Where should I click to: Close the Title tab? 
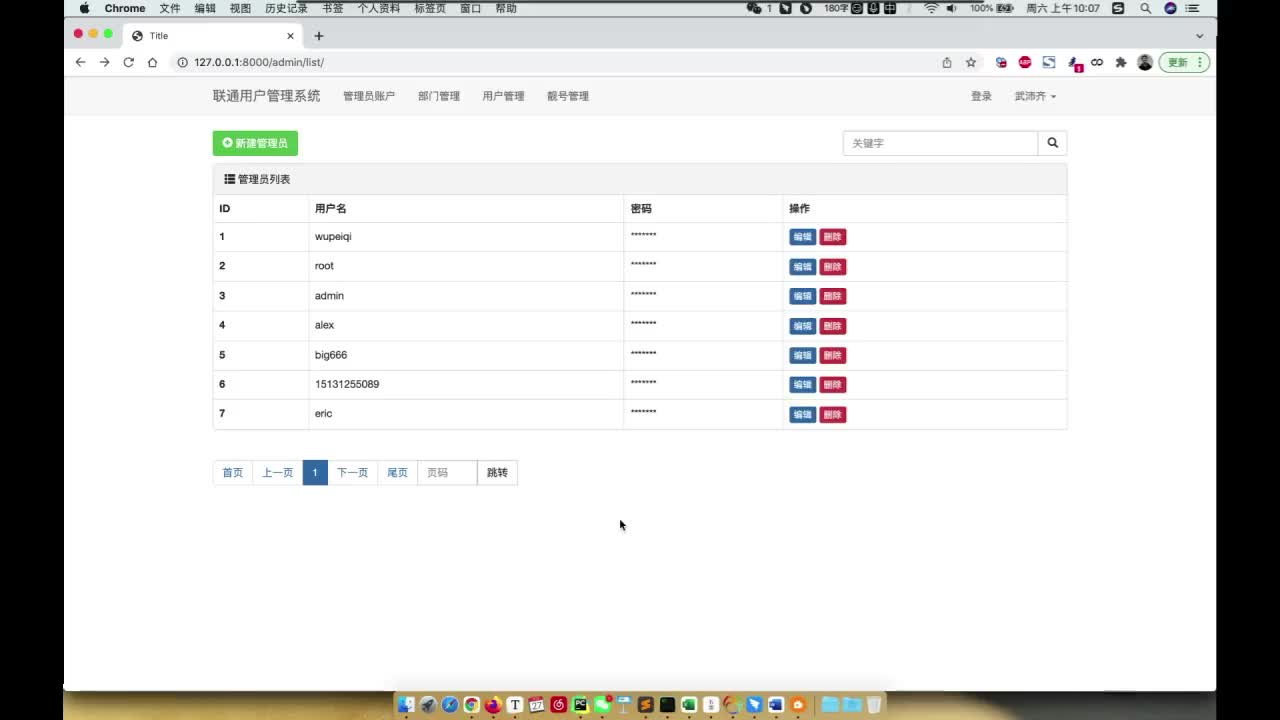291,36
